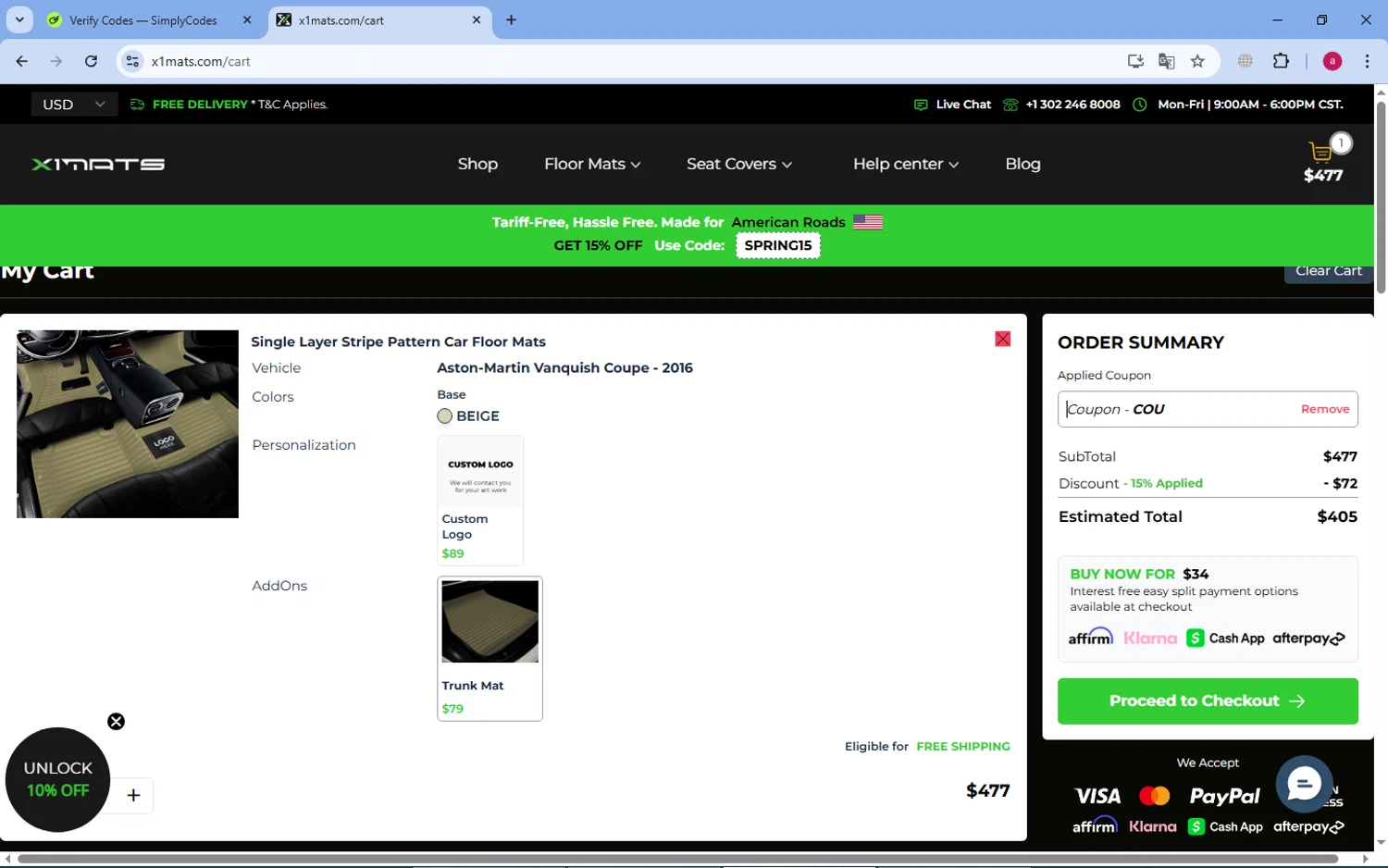Click install app icon in address bar
Viewport: 1388px width, 868px height.
point(1135,61)
